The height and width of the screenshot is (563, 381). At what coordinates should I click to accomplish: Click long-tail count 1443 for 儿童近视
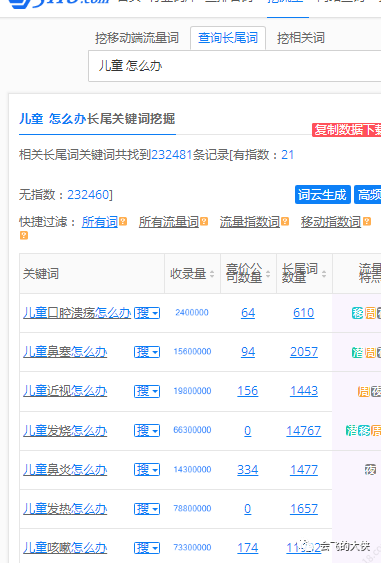coord(304,391)
